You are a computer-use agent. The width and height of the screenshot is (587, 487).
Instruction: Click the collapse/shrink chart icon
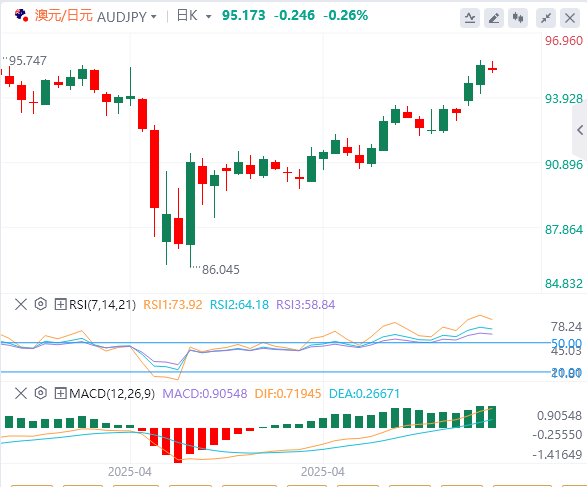[x=546, y=18]
